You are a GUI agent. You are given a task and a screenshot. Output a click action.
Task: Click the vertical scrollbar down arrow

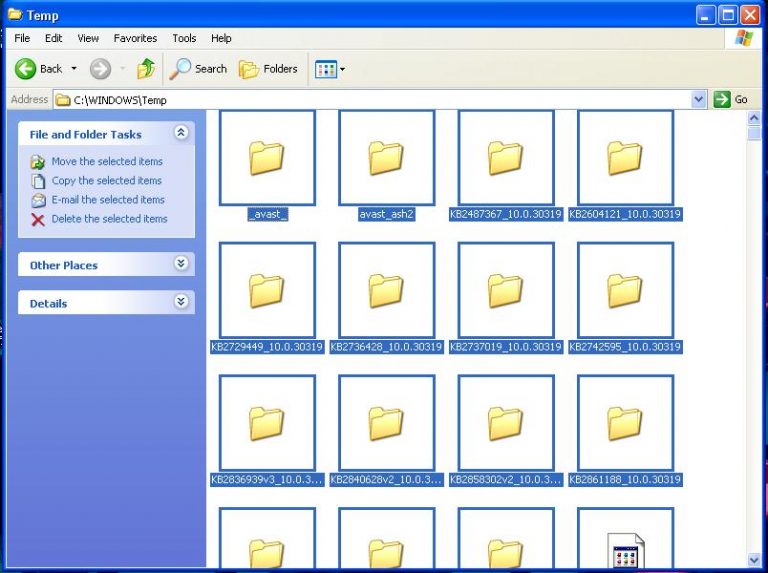click(x=755, y=560)
